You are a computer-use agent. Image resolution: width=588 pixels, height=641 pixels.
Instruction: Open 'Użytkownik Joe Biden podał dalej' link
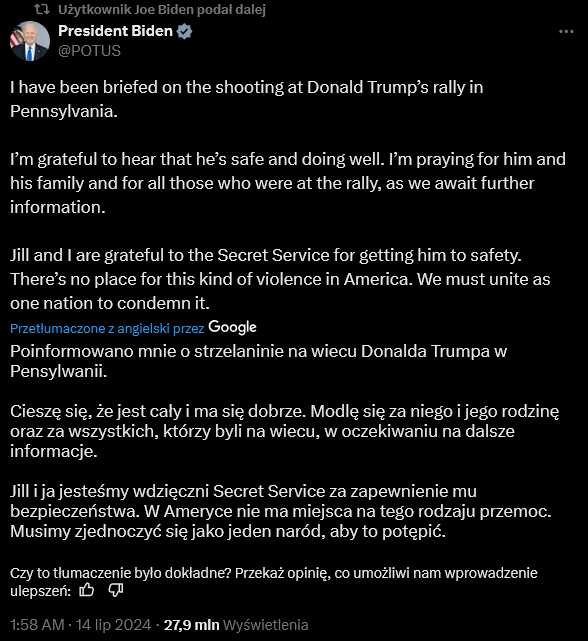point(162,10)
